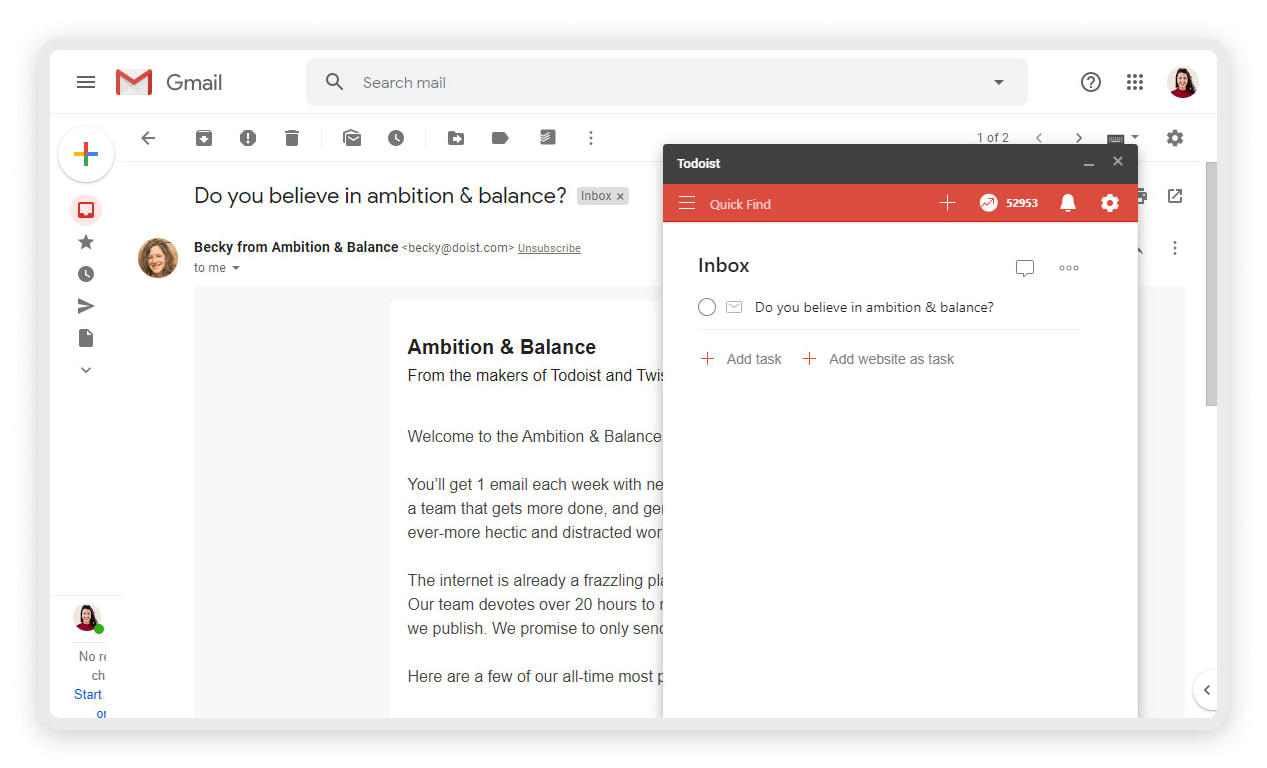Open Gmail settings gear
1267x768 pixels.
pos(1174,138)
